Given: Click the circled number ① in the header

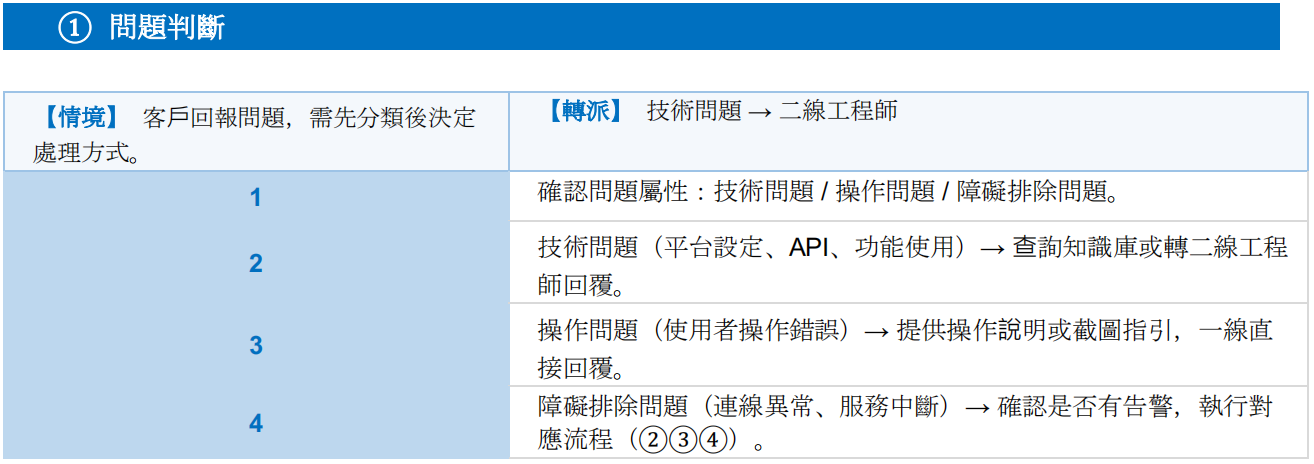Looking at the screenshot, I should tap(74, 29).
